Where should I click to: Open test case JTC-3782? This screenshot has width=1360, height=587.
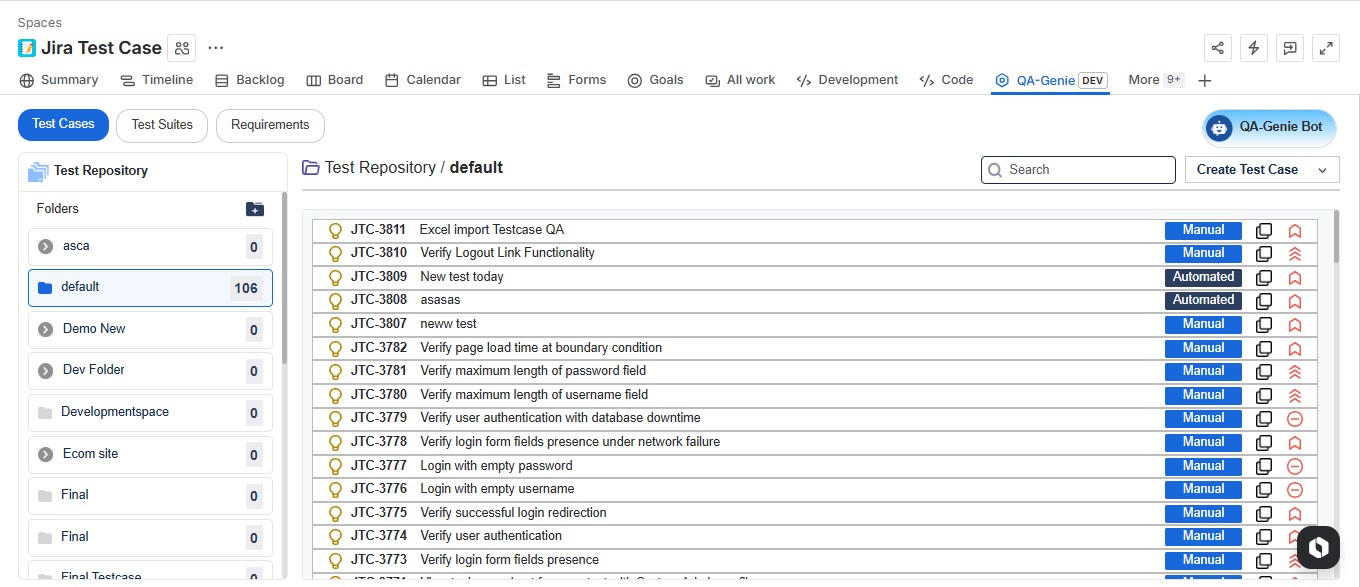point(378,348)
